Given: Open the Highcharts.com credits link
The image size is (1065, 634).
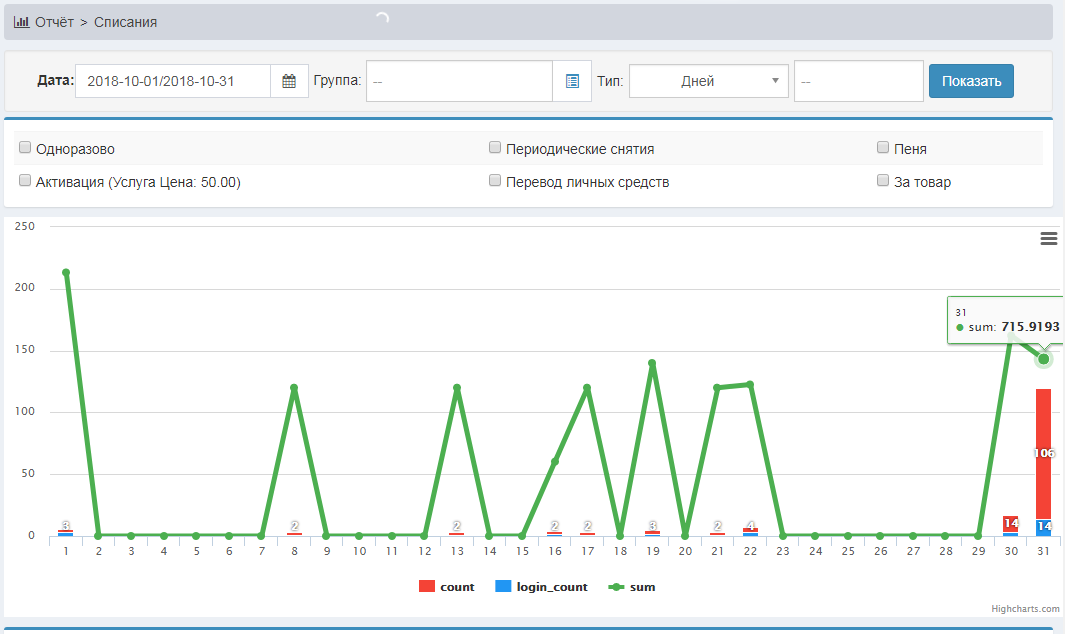Looking at the screenshot, I should tap(1021, 608).
